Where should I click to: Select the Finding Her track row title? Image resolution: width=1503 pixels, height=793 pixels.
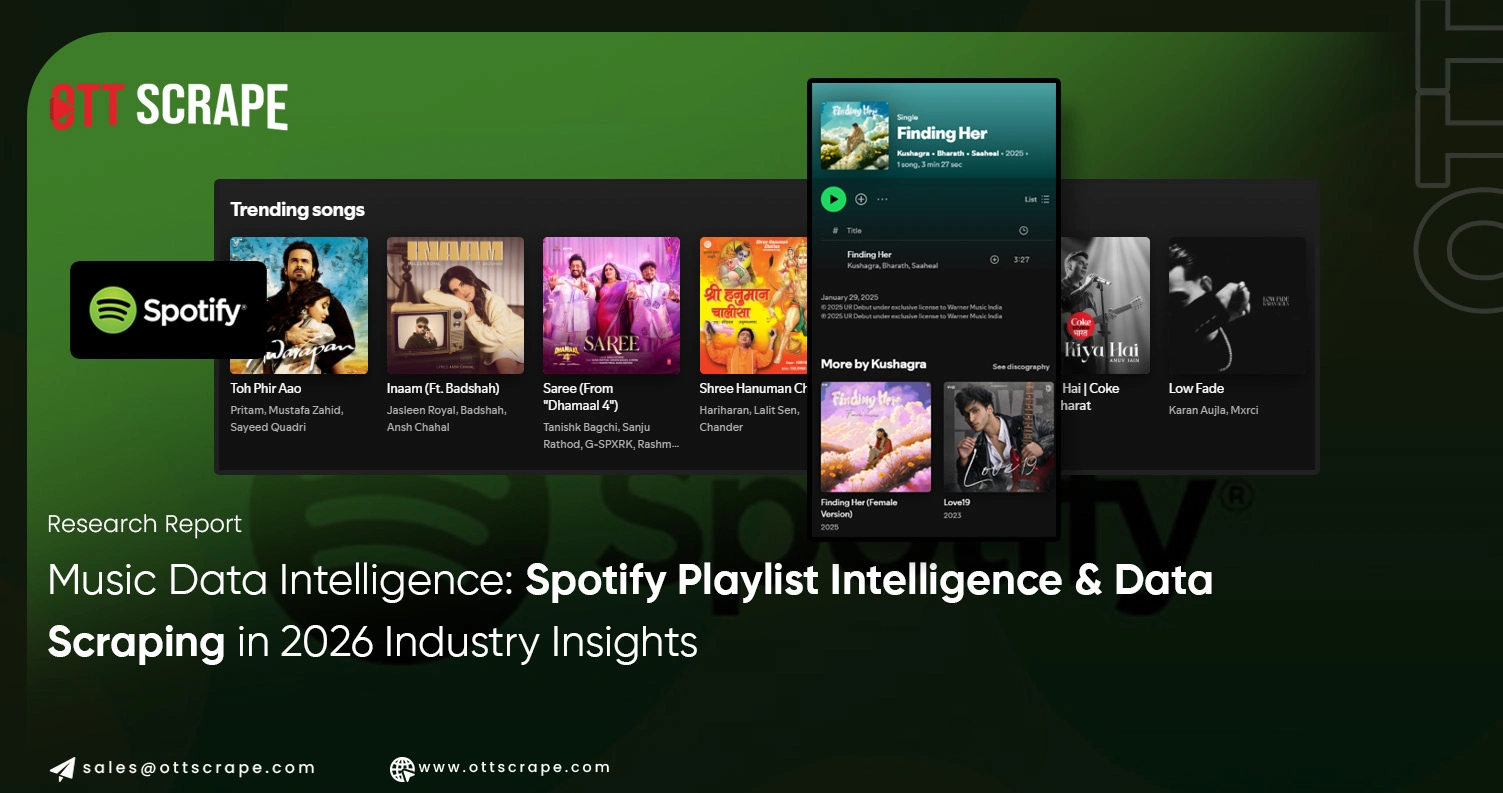point(869,255)
